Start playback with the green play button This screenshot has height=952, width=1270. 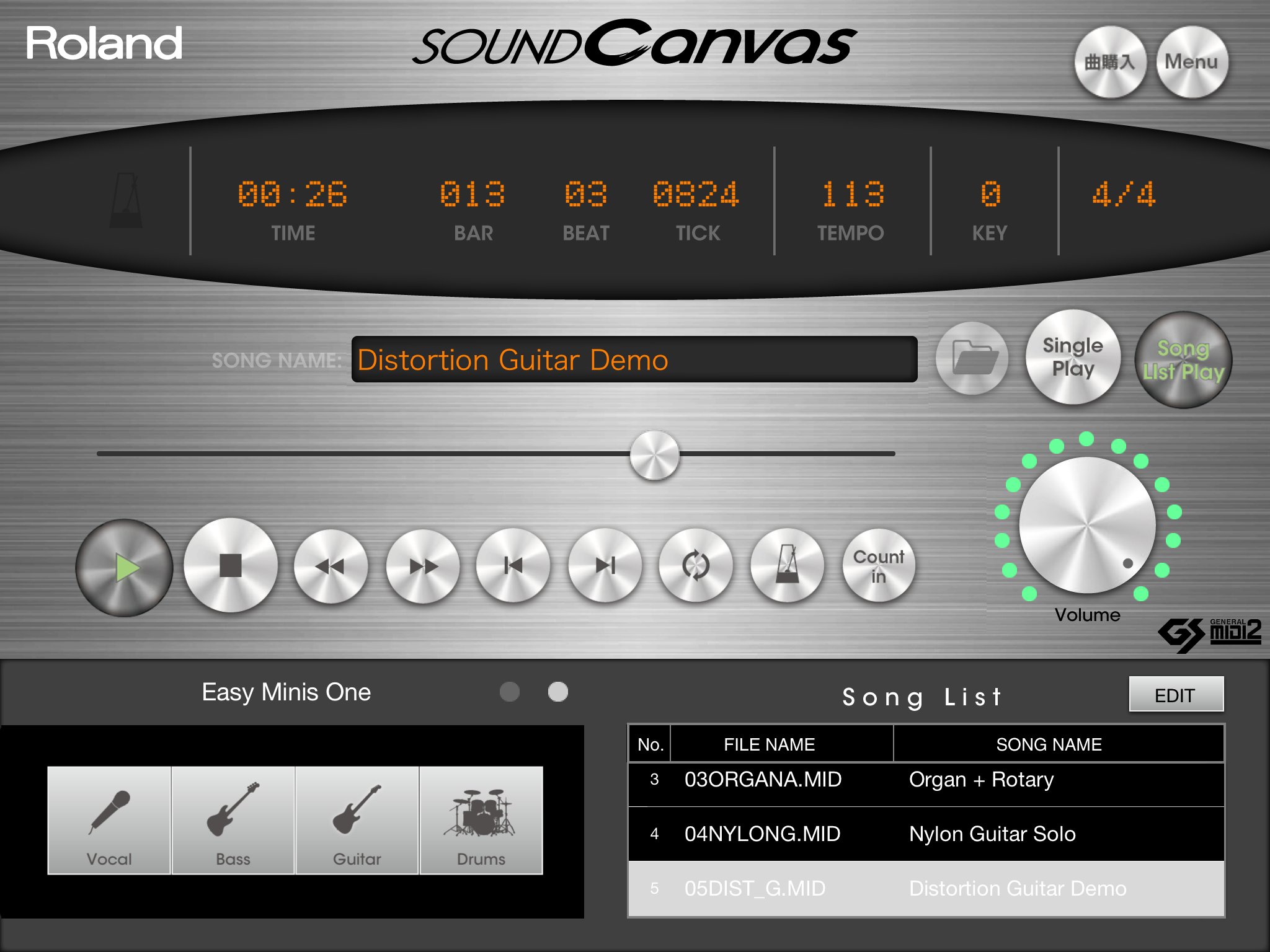click(125, 567)
